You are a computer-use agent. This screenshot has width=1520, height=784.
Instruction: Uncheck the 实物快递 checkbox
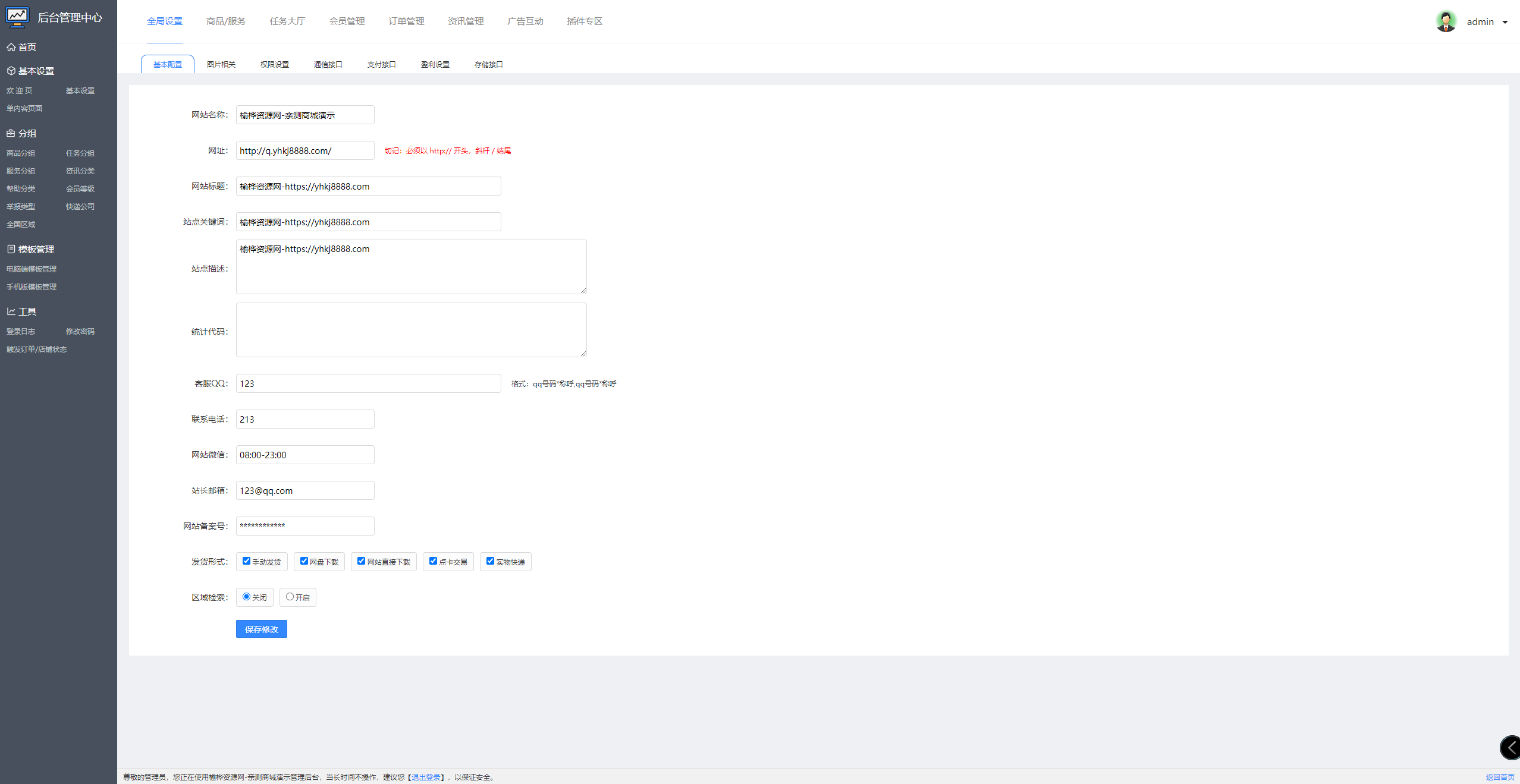tap(490, 561)
